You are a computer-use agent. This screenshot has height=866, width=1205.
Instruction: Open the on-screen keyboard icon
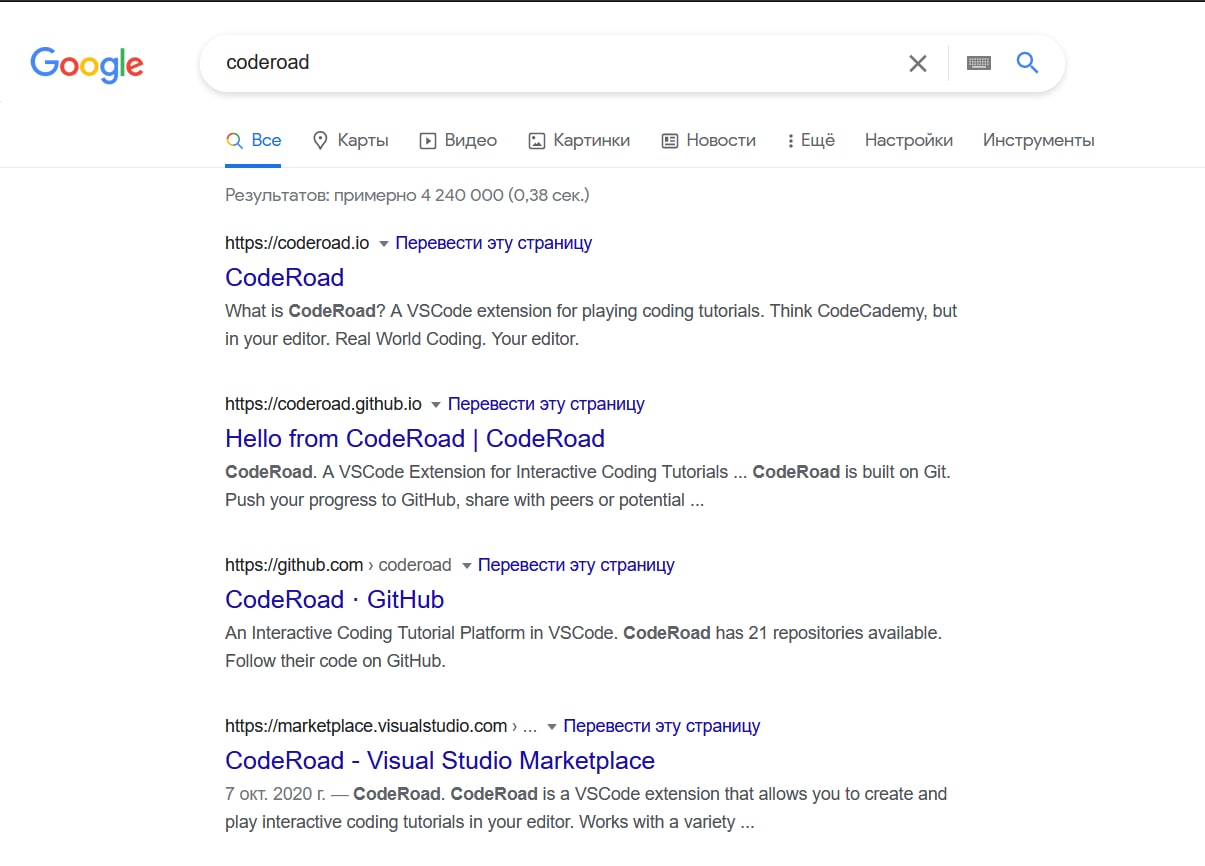979,63
